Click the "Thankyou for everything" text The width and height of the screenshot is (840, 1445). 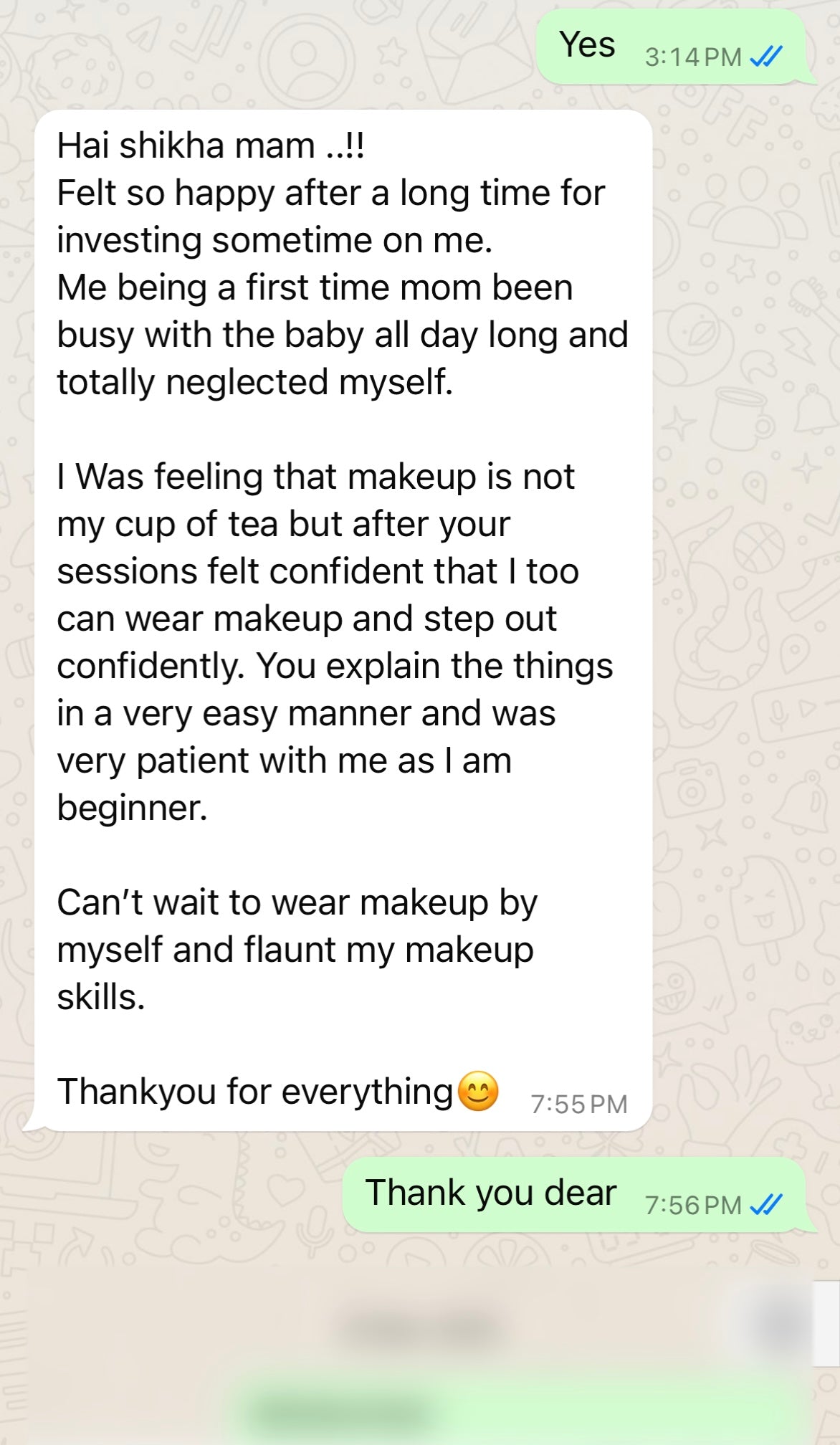(255, 1092)
